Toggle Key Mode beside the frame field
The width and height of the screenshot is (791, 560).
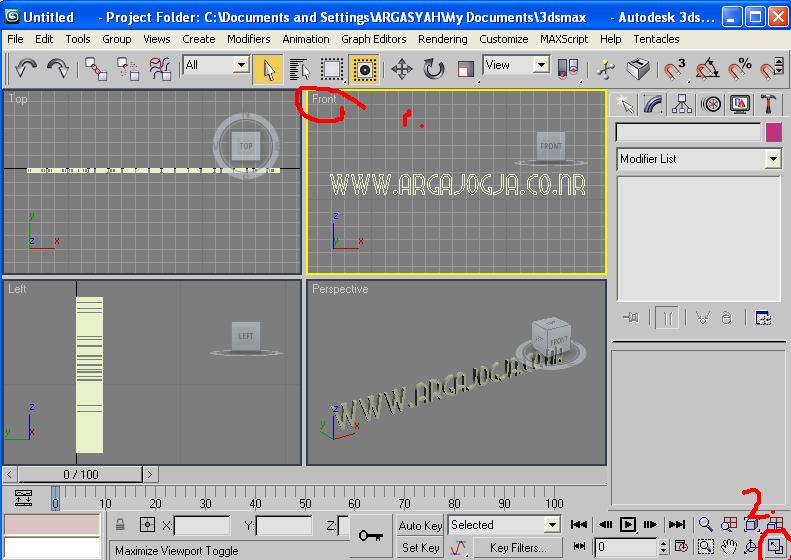pos(580,546)
